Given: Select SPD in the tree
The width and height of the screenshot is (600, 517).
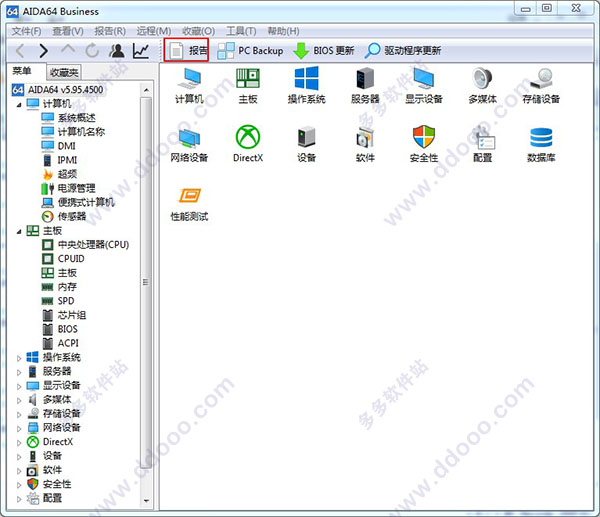Looking at the screenshot, I should click(58, 301).
